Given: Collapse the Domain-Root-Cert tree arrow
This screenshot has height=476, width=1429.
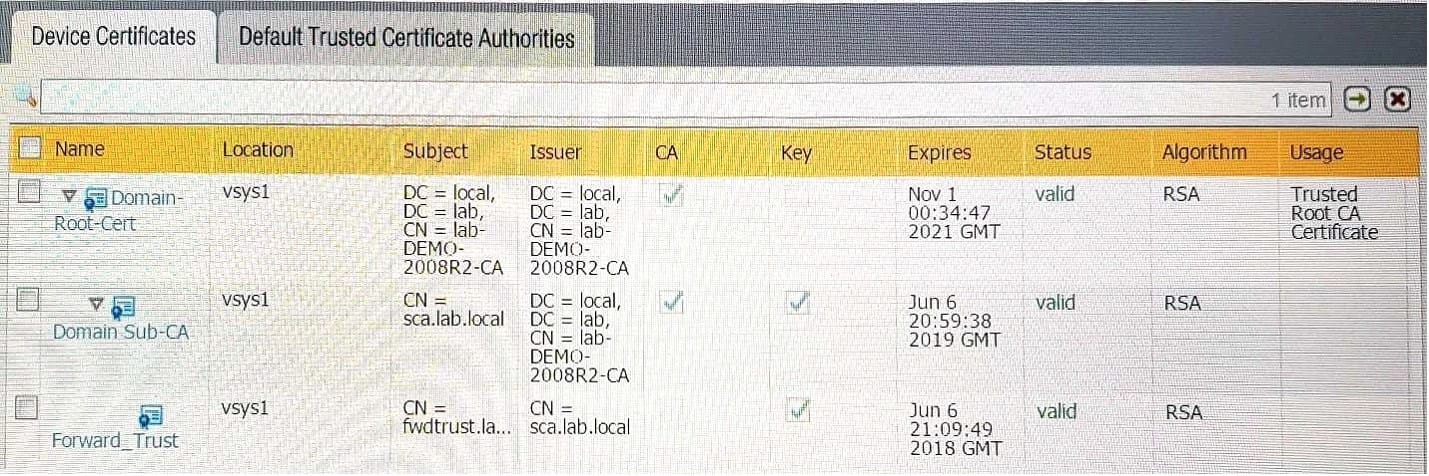Looking at the screenshot, I should [69, 195].
